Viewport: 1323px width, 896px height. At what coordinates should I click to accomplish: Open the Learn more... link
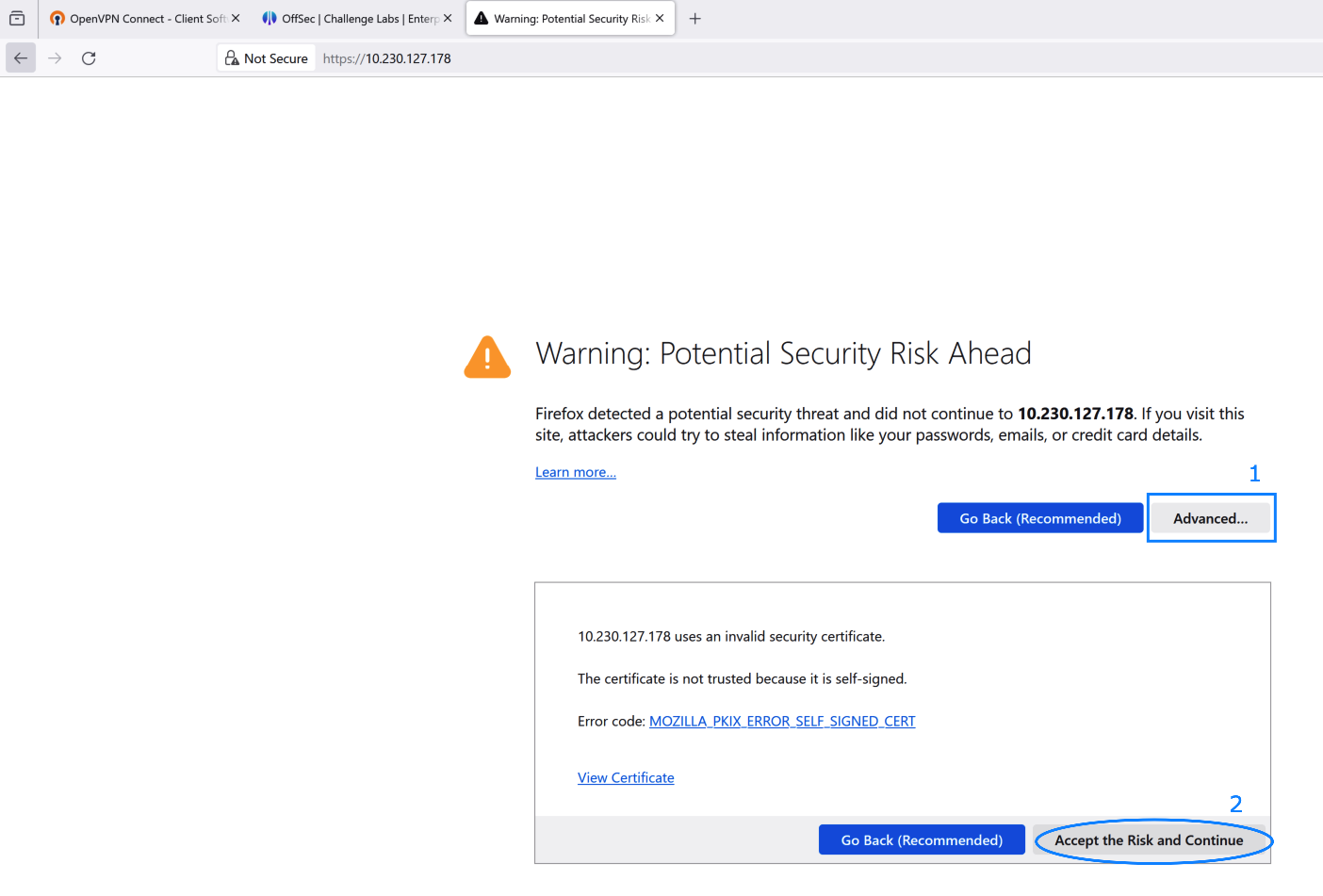(x=576, y=472)
